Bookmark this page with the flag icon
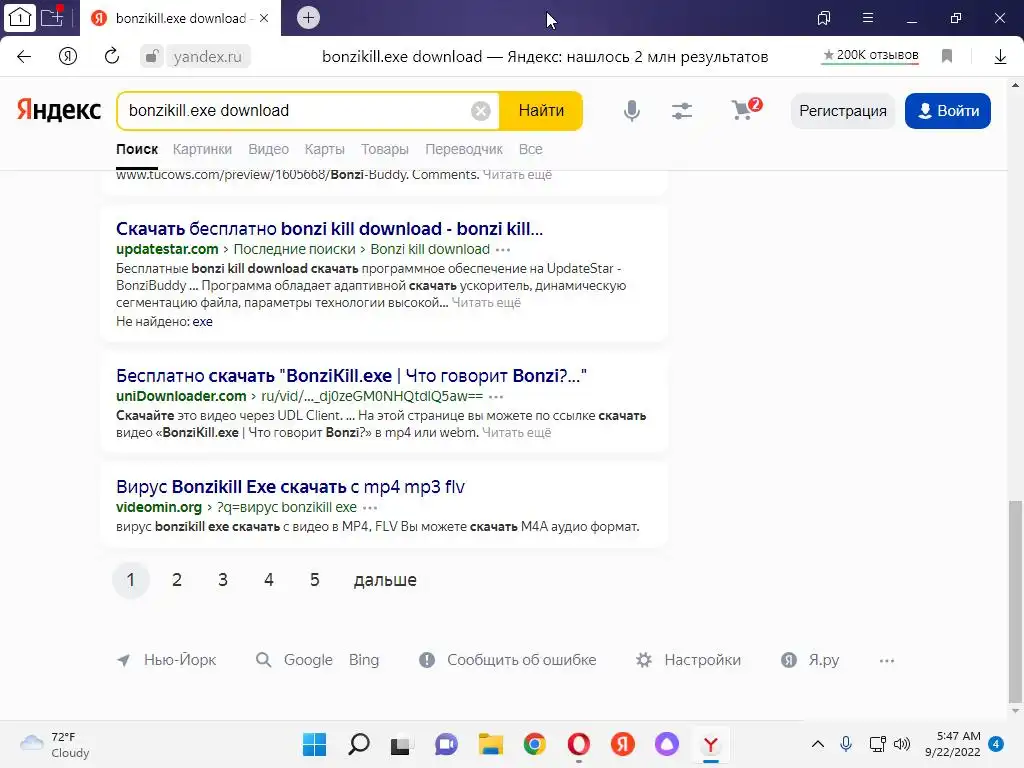 click(x=947, y=56)
